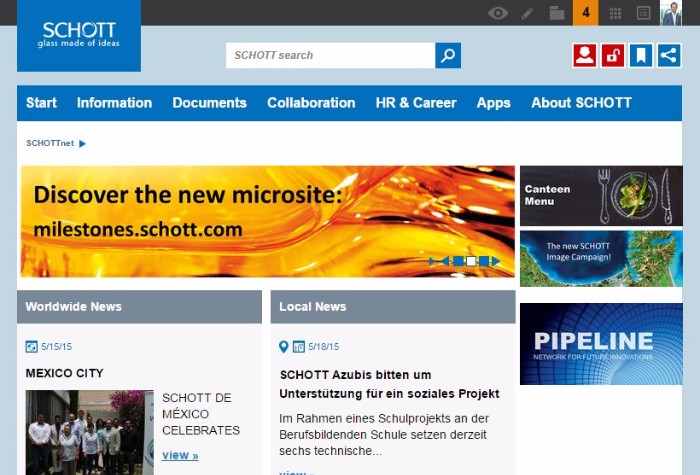The image size is (700, 475).
Task: Open the Information menu
Action: (x=114, y=103)
